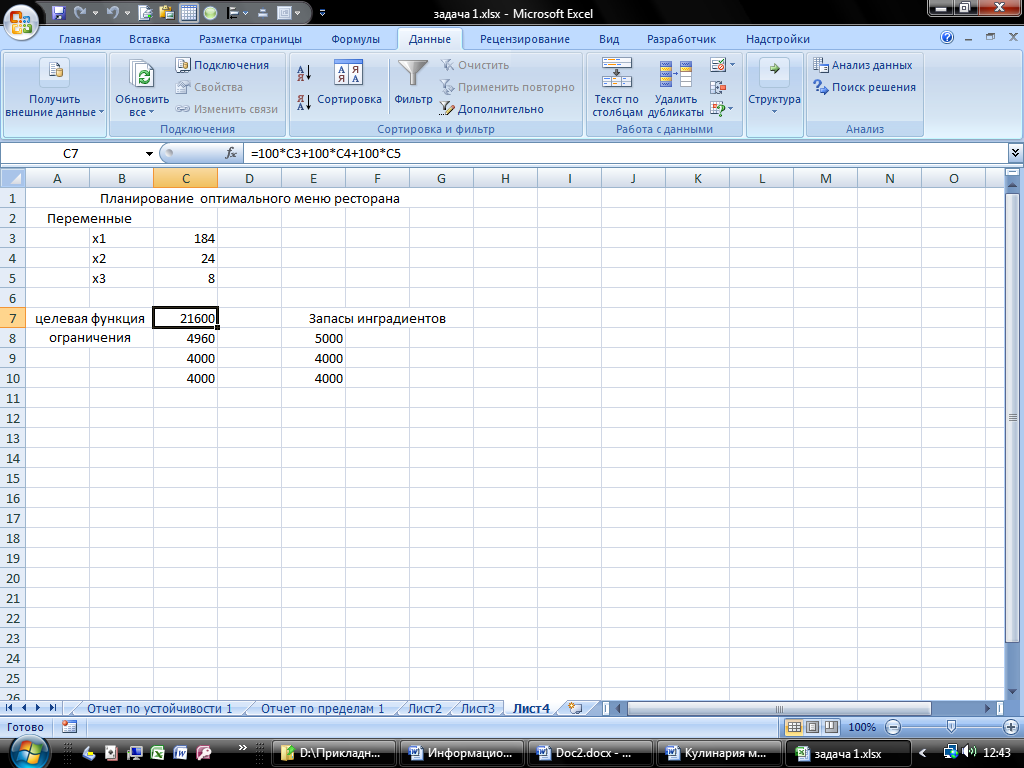This screenshot has height=768, width=1024.
Task: Launch Поиск решения solver
Action: [864, 87]
